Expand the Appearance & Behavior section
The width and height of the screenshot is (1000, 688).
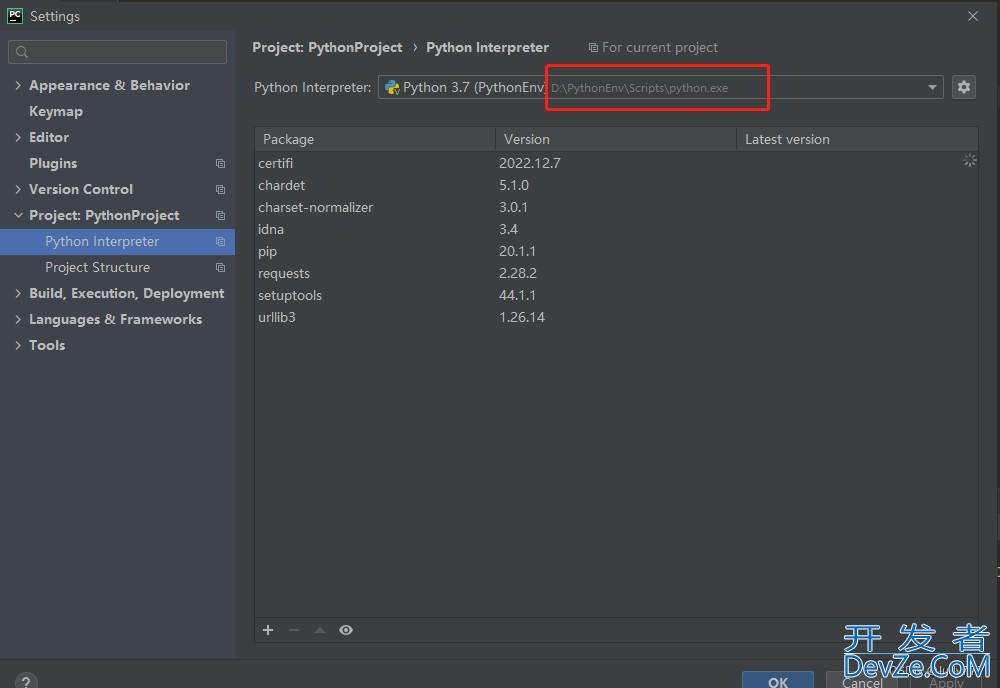click(x=17, y=85)
